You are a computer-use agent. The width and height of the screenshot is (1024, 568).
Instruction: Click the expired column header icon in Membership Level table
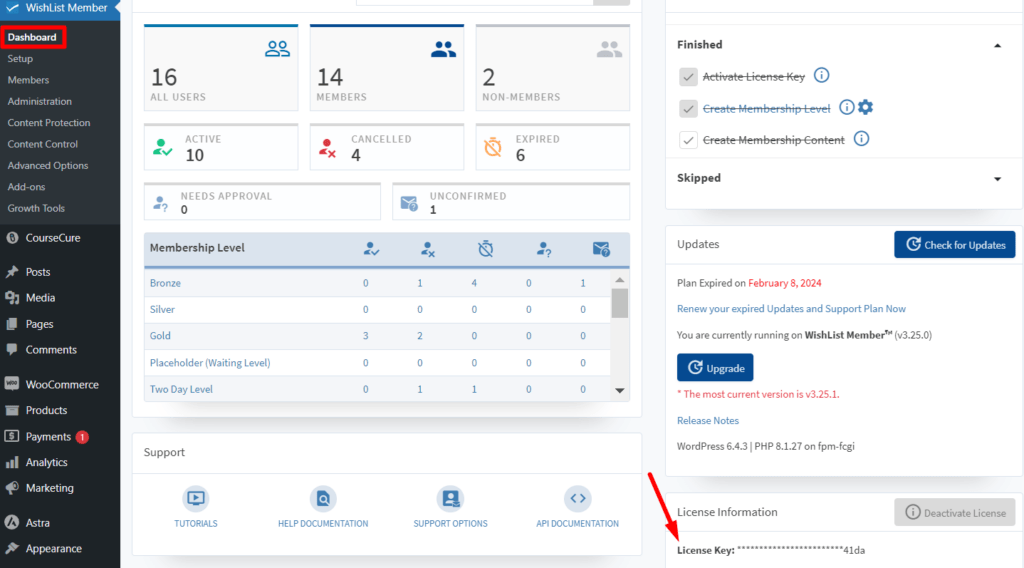click(x=485, y=249)
